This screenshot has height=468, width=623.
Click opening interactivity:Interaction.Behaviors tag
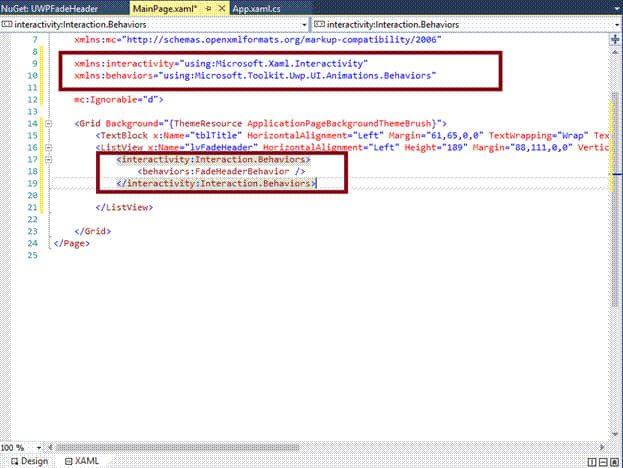point(213,159)
